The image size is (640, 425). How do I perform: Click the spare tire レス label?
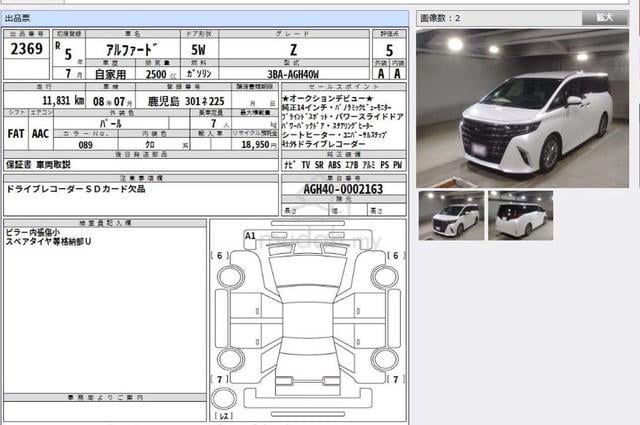[x=224, y=416]
